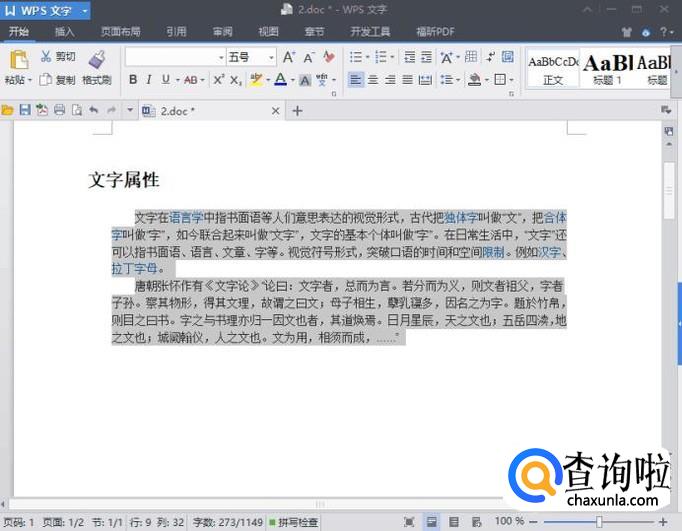
Task: Apply 正文 style
Action: click(553, 70)
